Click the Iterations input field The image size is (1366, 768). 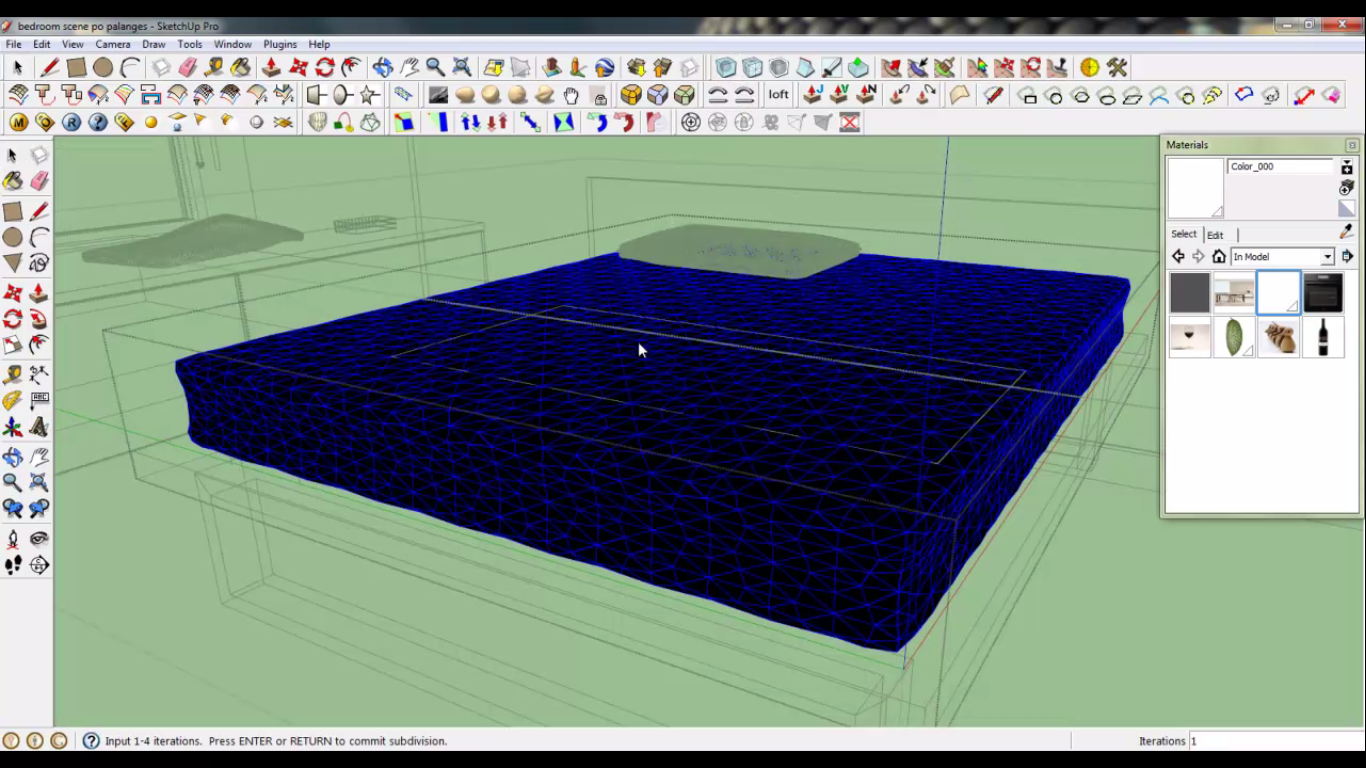(1270, 741)
